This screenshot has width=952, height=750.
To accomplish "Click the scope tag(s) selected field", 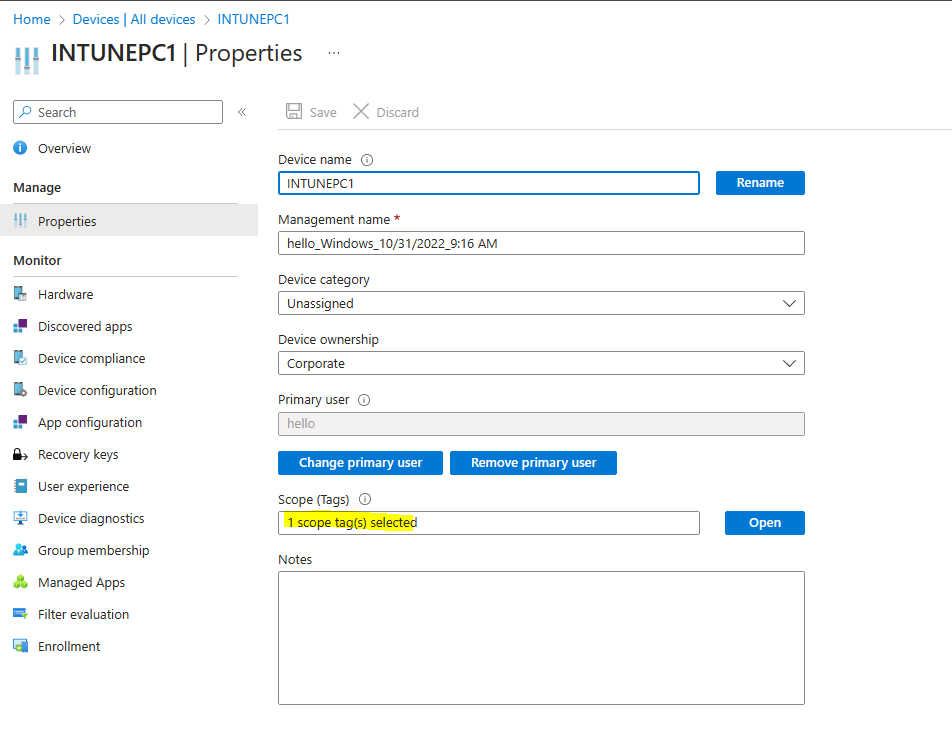I will [489, 523].
